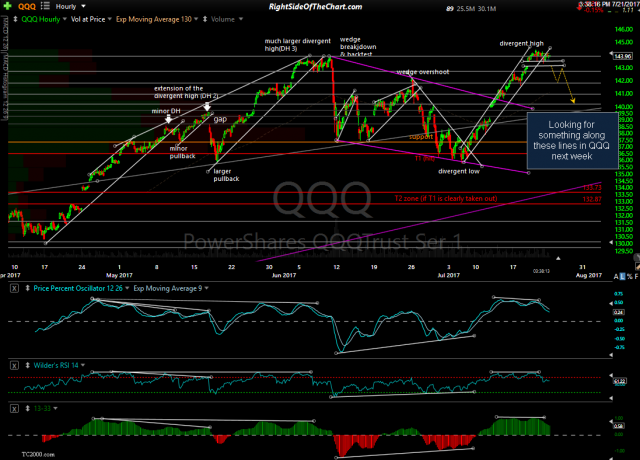Click the RightSideOfTheChart.com title
The image size is (640, 460).
[x=315, y=7]
